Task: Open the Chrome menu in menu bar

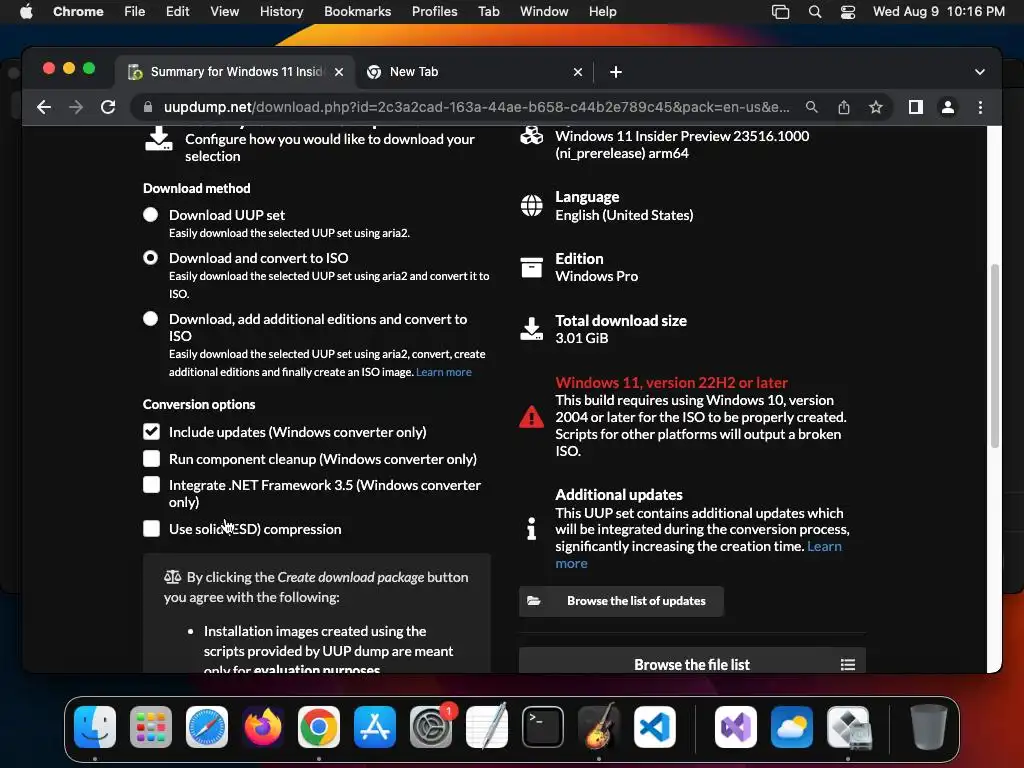Action: (78, 12)
